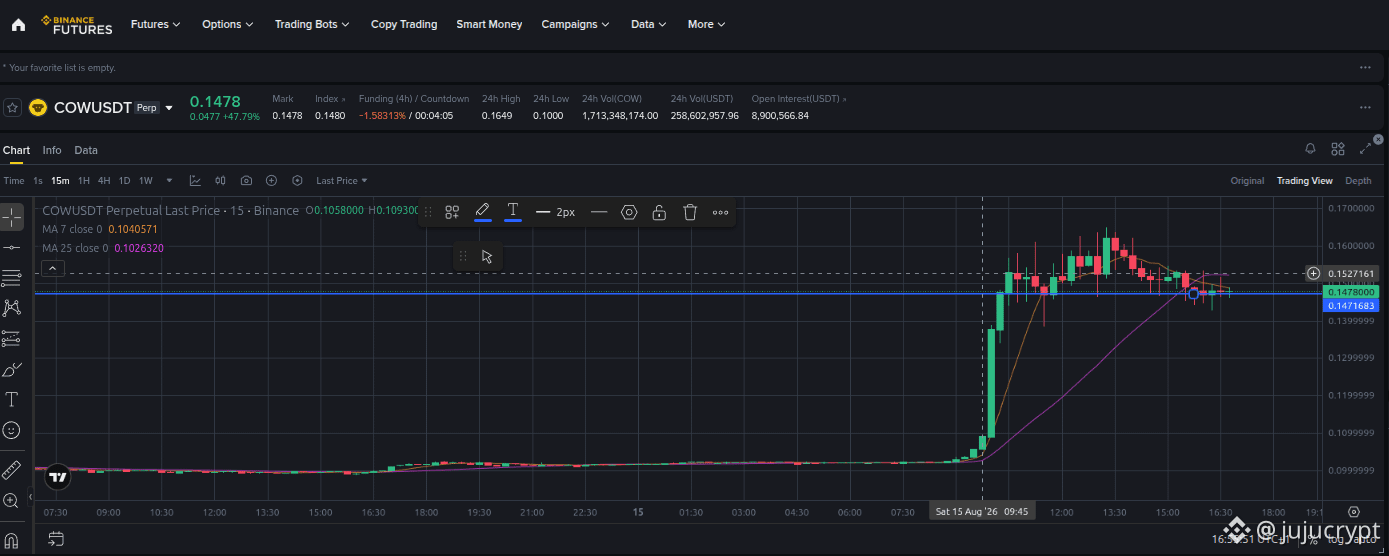Open Smart Money page
The height and width of the screenshot is (556, 1389).
click(x=489, y=24)
